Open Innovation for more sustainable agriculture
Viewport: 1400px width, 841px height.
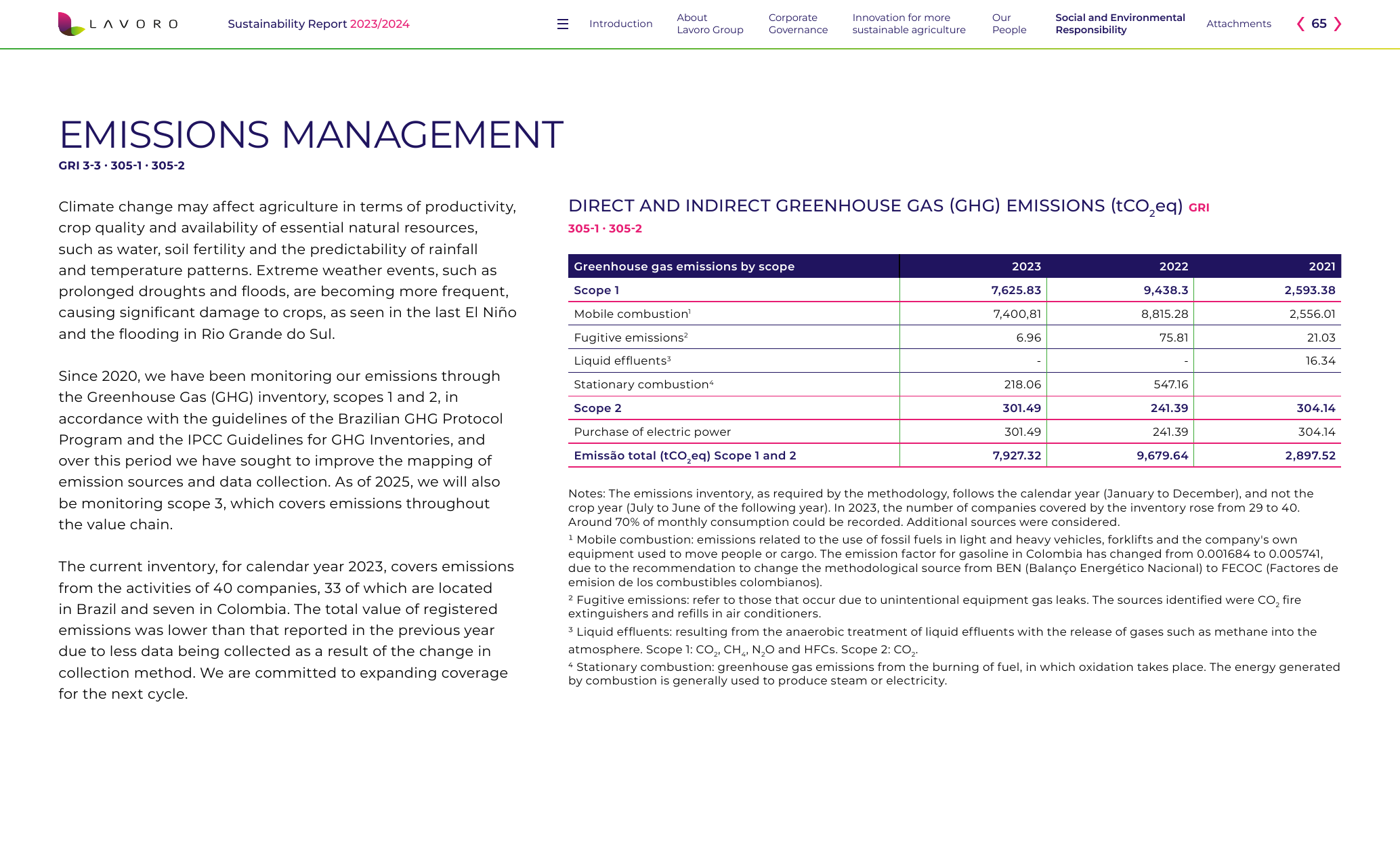click(x=909, y=24)
